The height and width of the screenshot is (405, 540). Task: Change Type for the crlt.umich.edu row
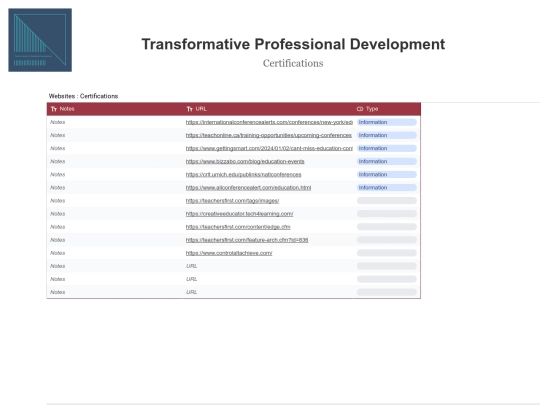click(x=387, y=175)
